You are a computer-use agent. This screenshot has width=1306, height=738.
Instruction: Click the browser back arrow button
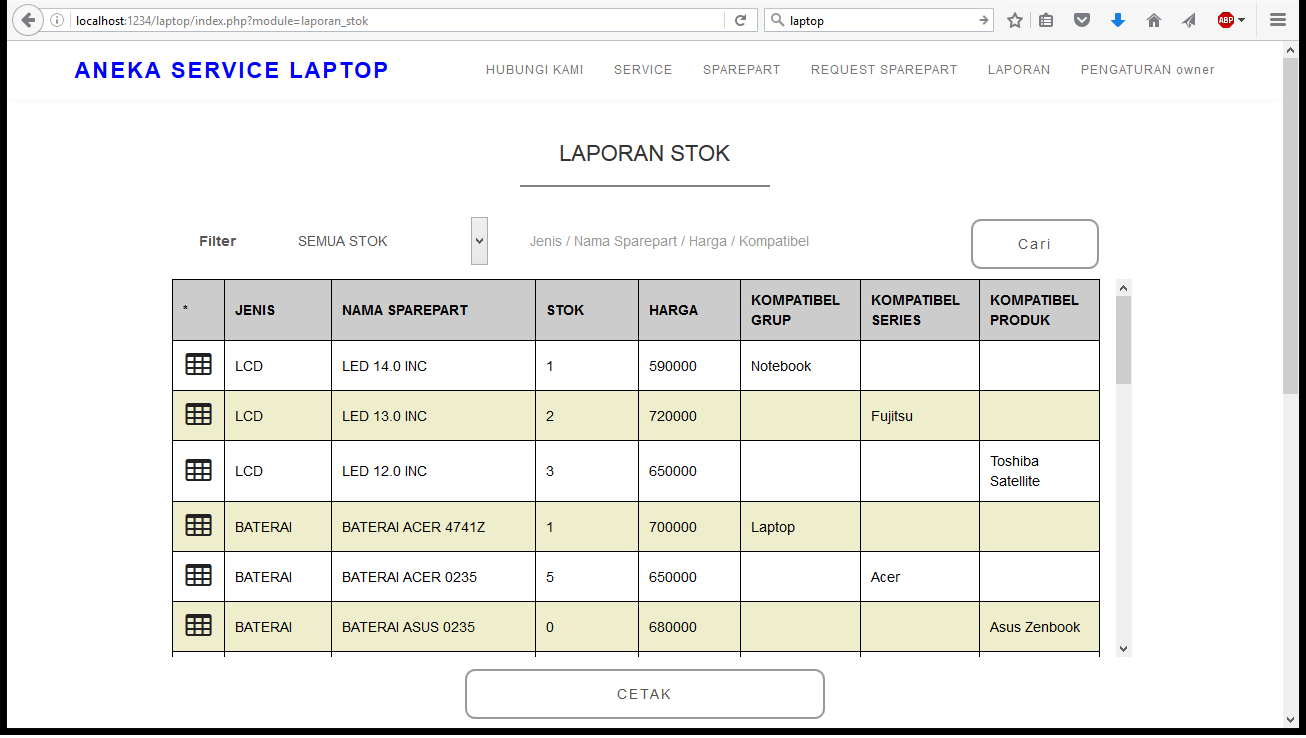(27, 20)
